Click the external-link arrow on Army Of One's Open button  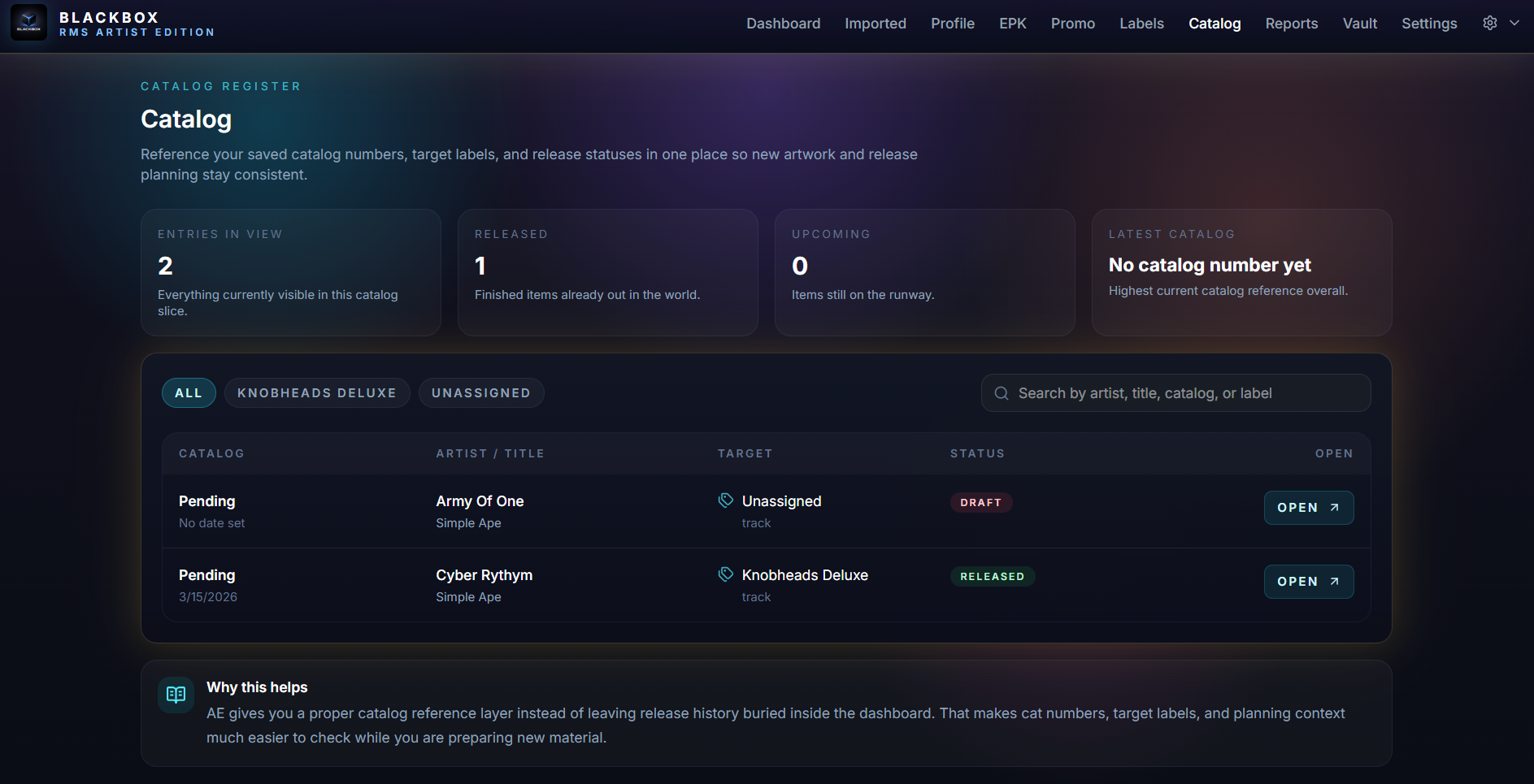(1332, 506)
